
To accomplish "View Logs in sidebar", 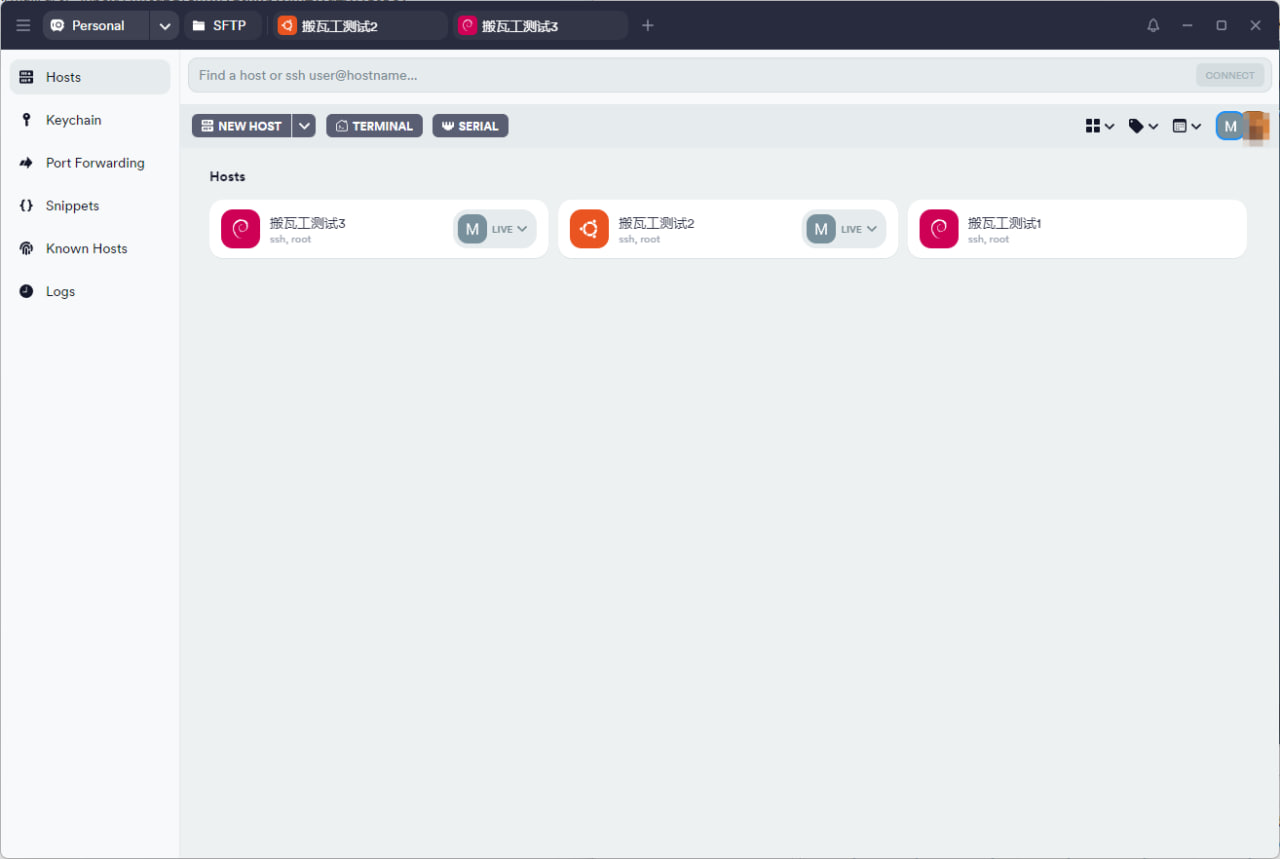I will 60,292.
